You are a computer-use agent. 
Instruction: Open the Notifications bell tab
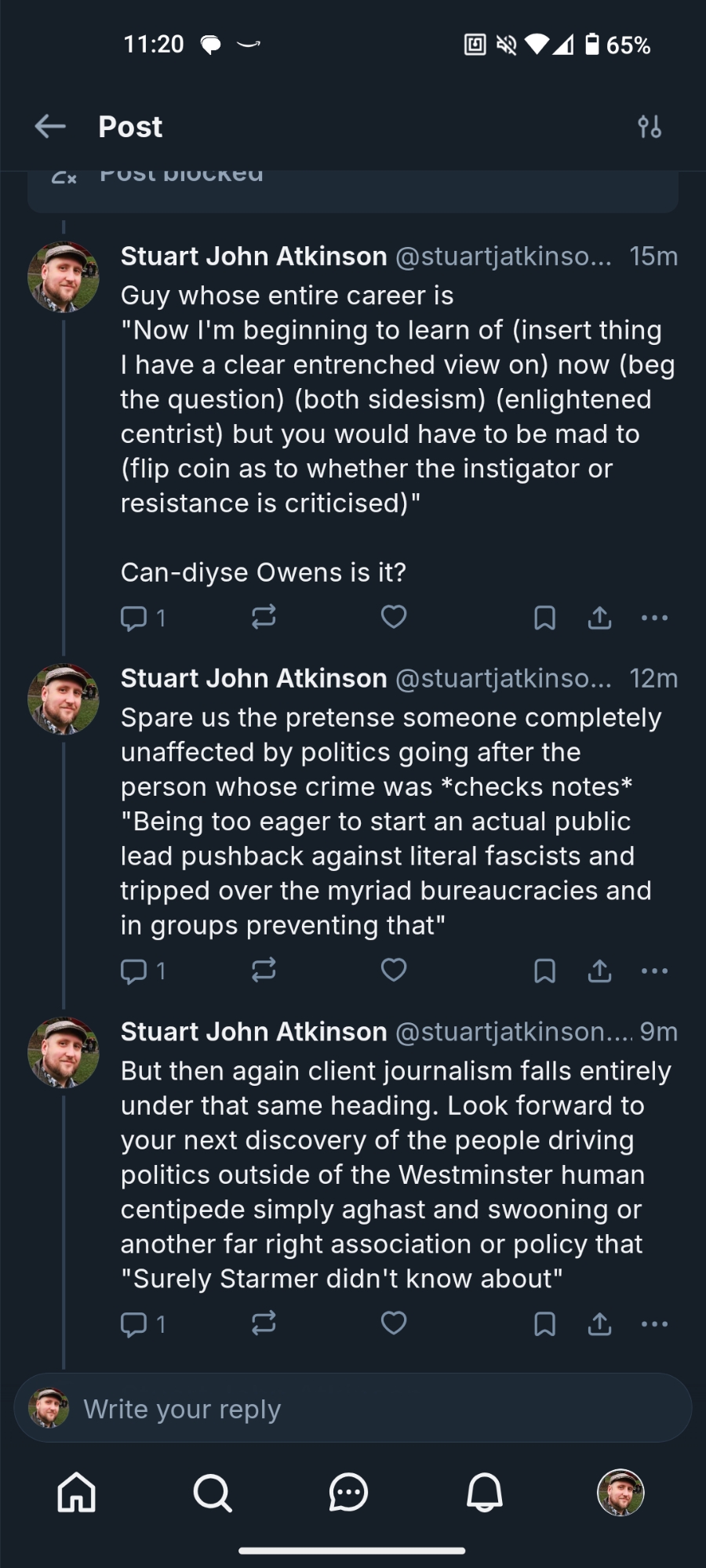coord(485,1492)
